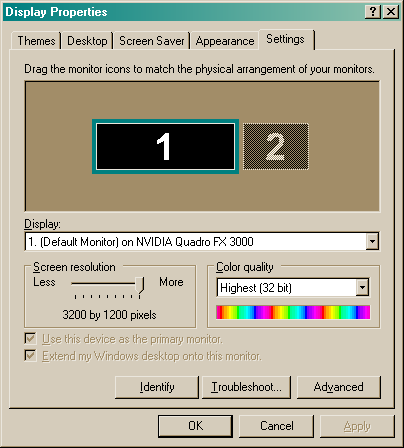
Task: Go to the Appearance tab
Action: tap(225, 41)
